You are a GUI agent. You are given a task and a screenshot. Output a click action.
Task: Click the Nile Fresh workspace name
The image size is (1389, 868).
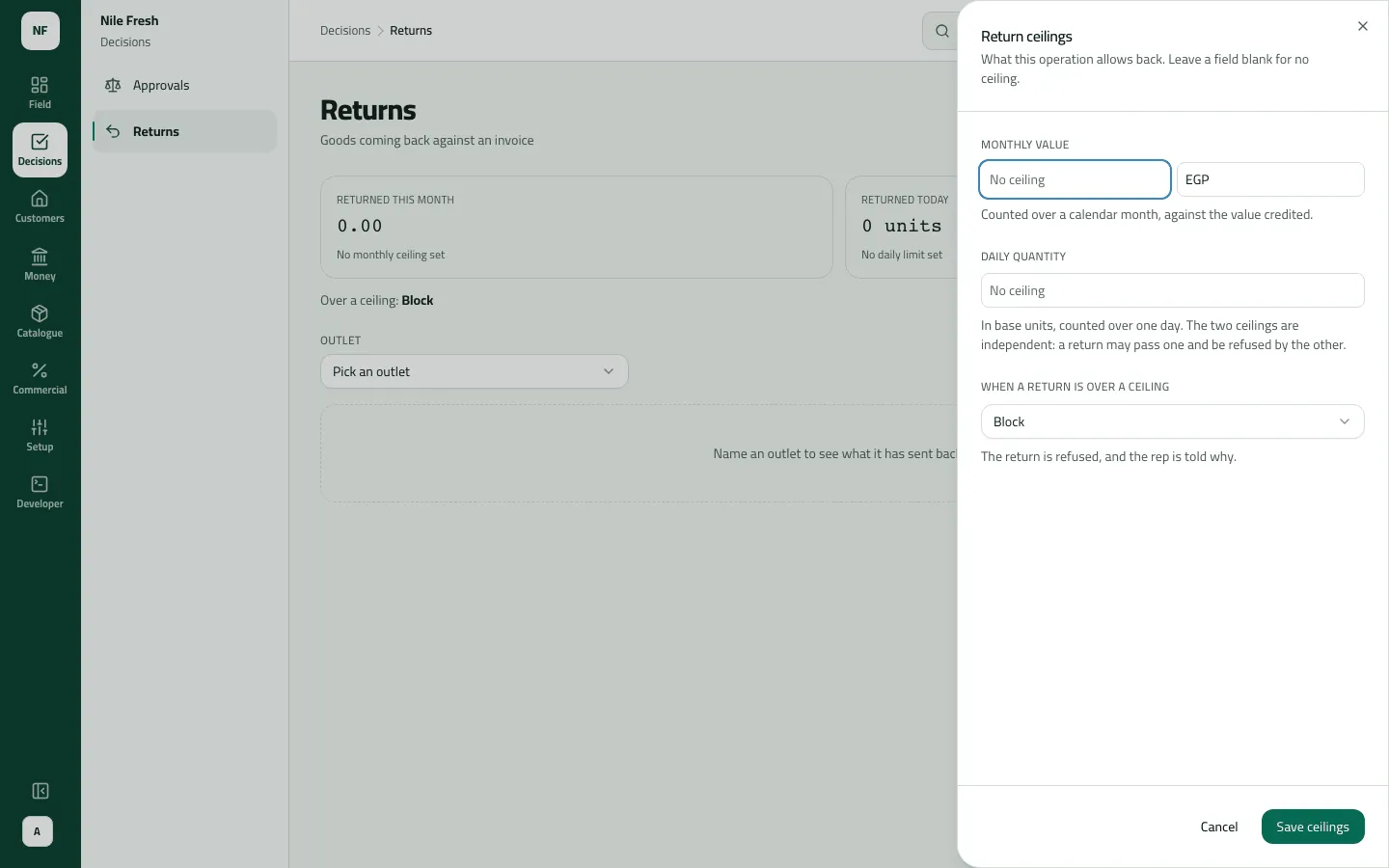pos(129,20)
